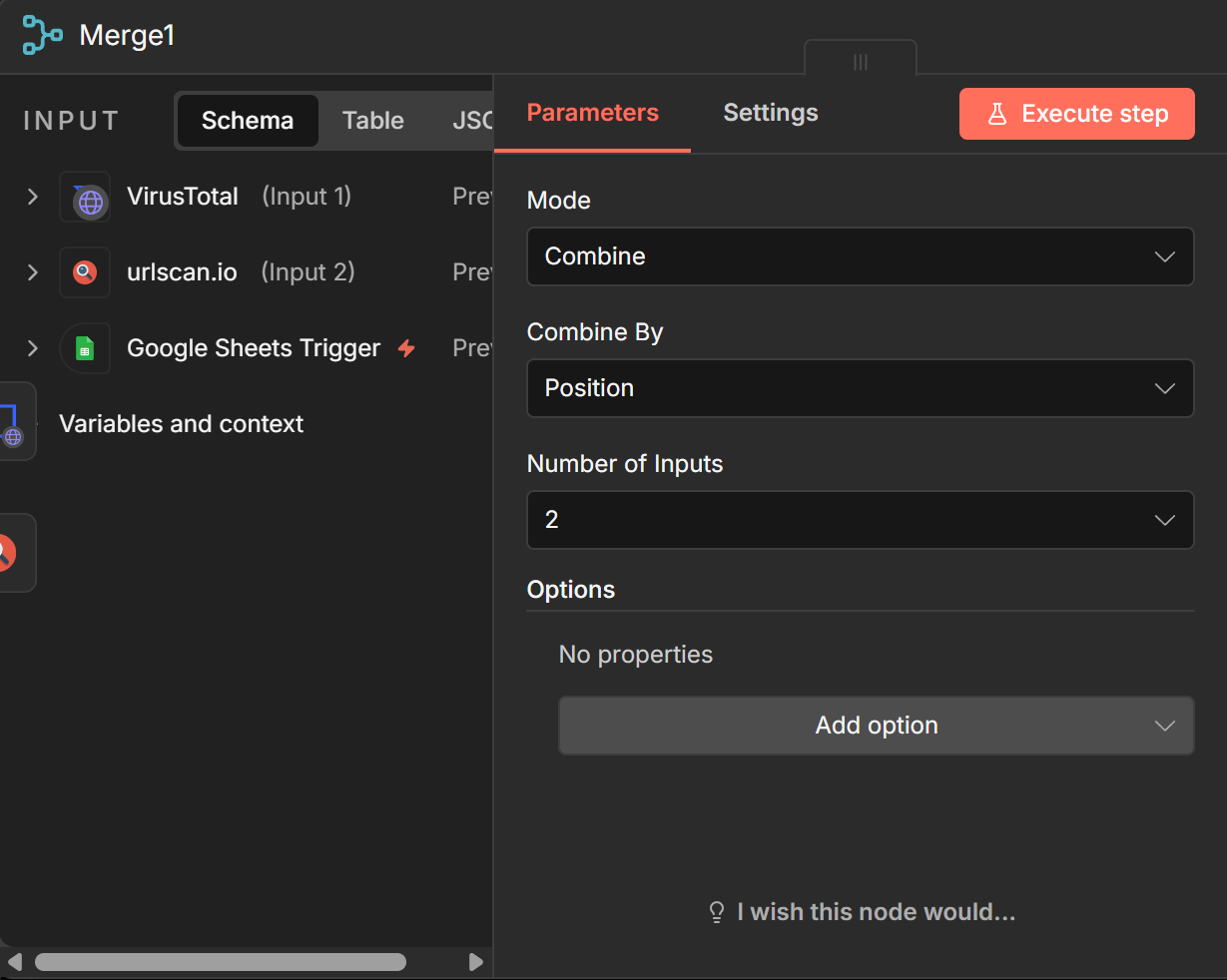Click the horizontal scrollbar thumb
Viewport: 1227px width, 980px height.
(221, 962)
